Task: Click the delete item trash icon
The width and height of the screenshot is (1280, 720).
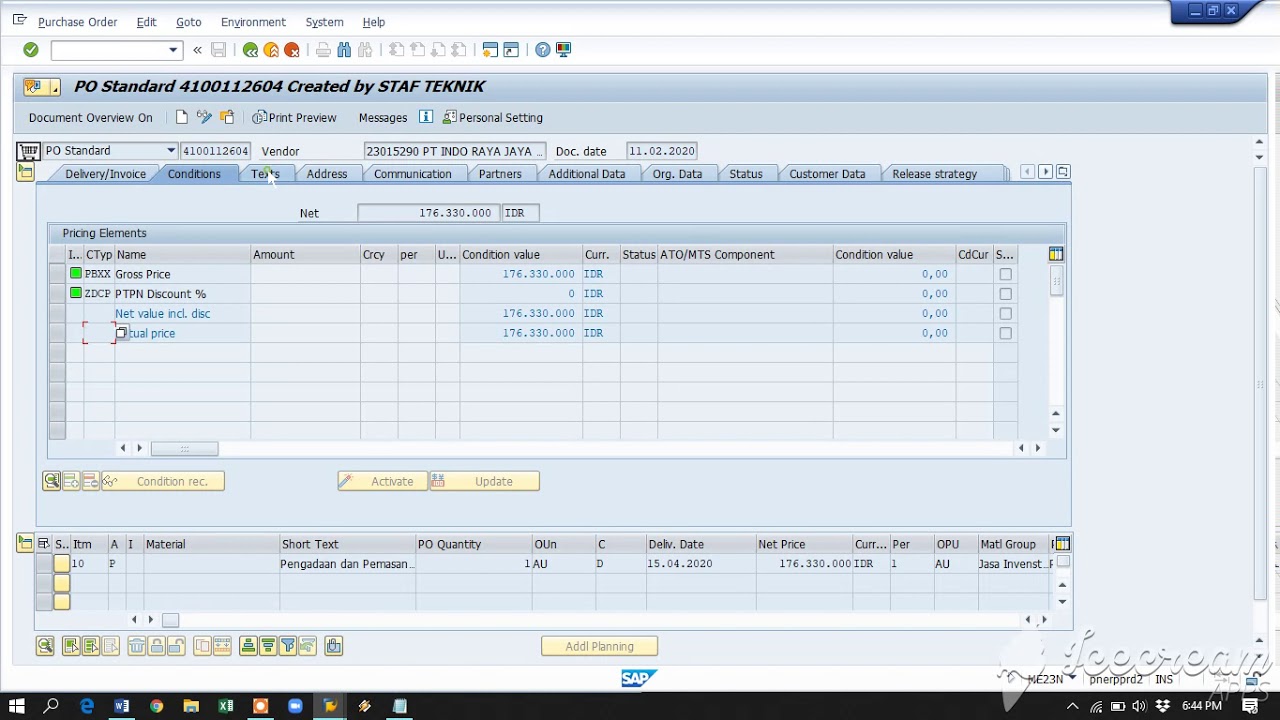Action: pyautogui.click(x=137, y=646)
